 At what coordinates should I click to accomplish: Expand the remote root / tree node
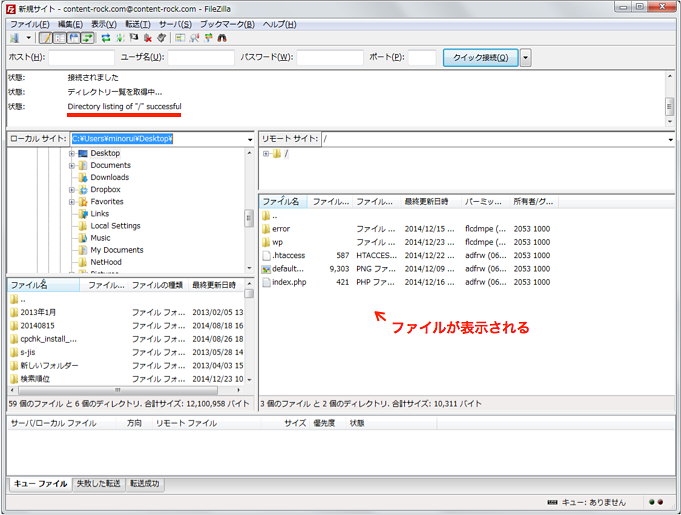point(266,153)
